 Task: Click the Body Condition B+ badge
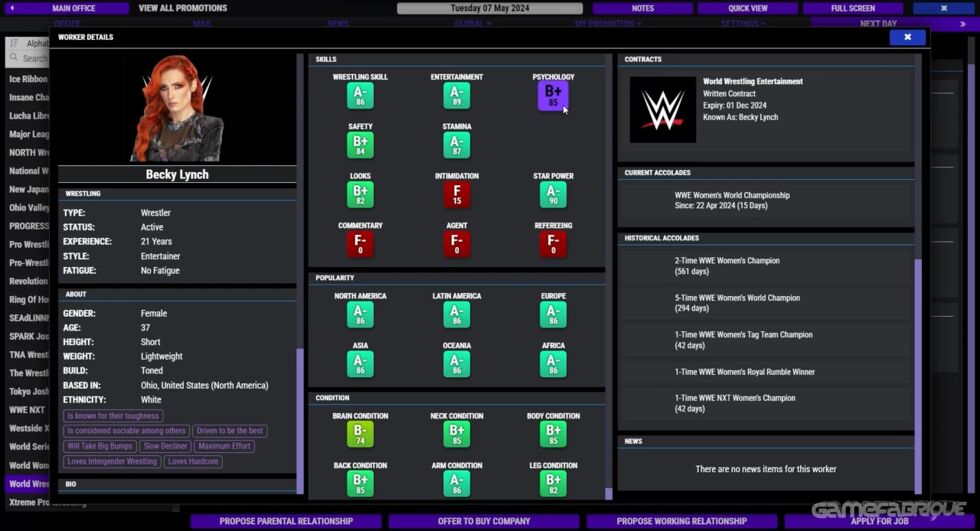553,434
